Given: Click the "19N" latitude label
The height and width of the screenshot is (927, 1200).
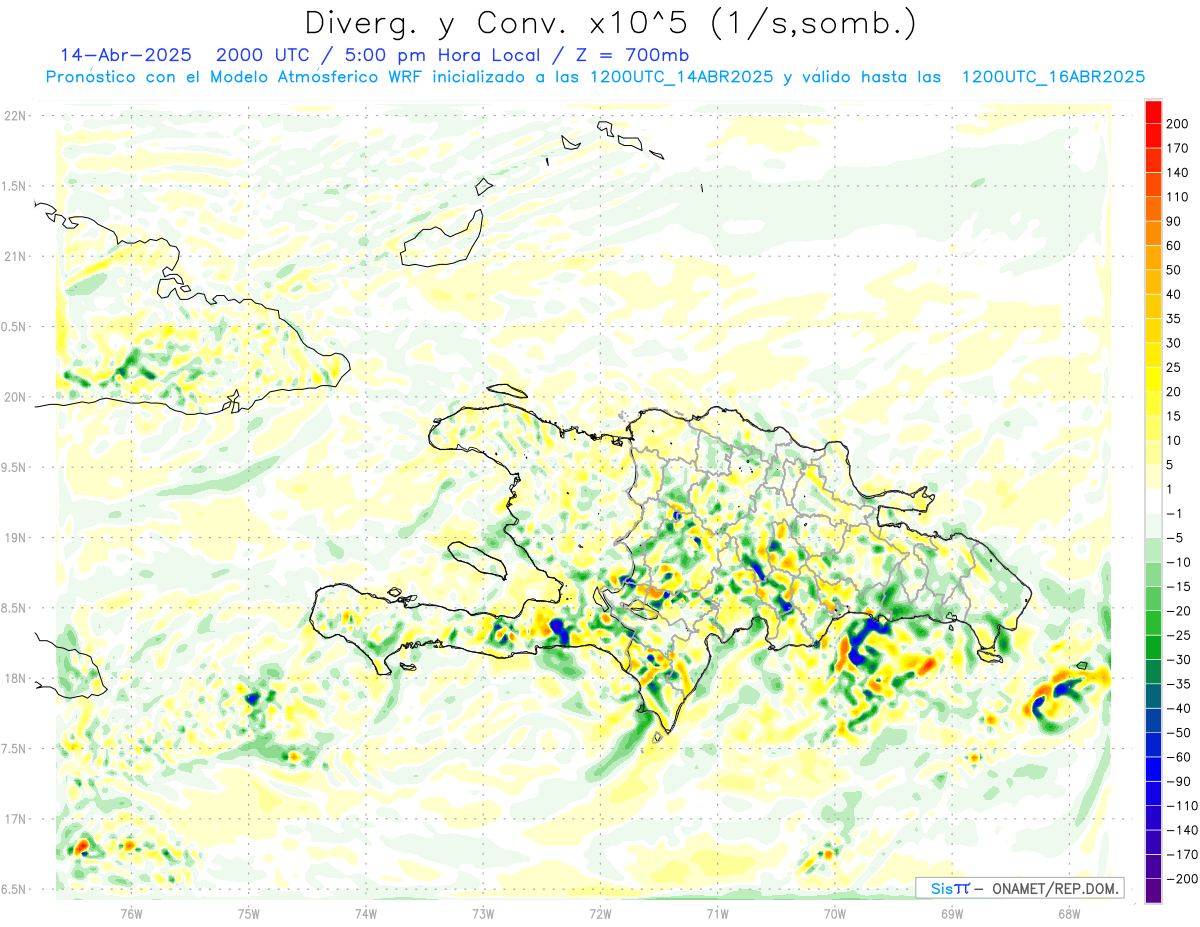Looking at the screenshot, I should [14, 538].
